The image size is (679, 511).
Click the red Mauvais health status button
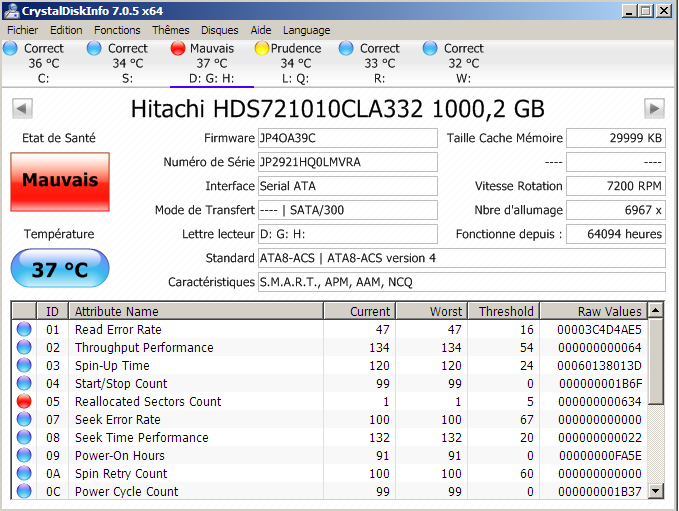pos(60,181)
